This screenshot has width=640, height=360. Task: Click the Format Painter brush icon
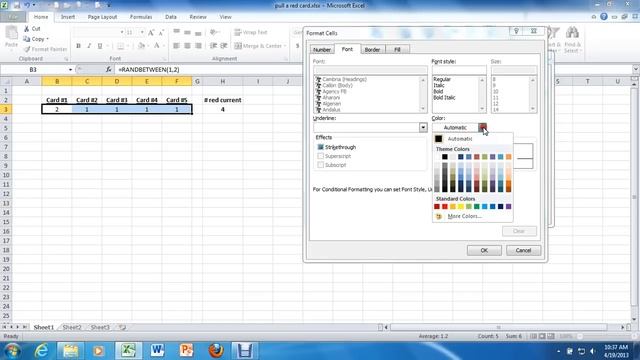(27, 49)
